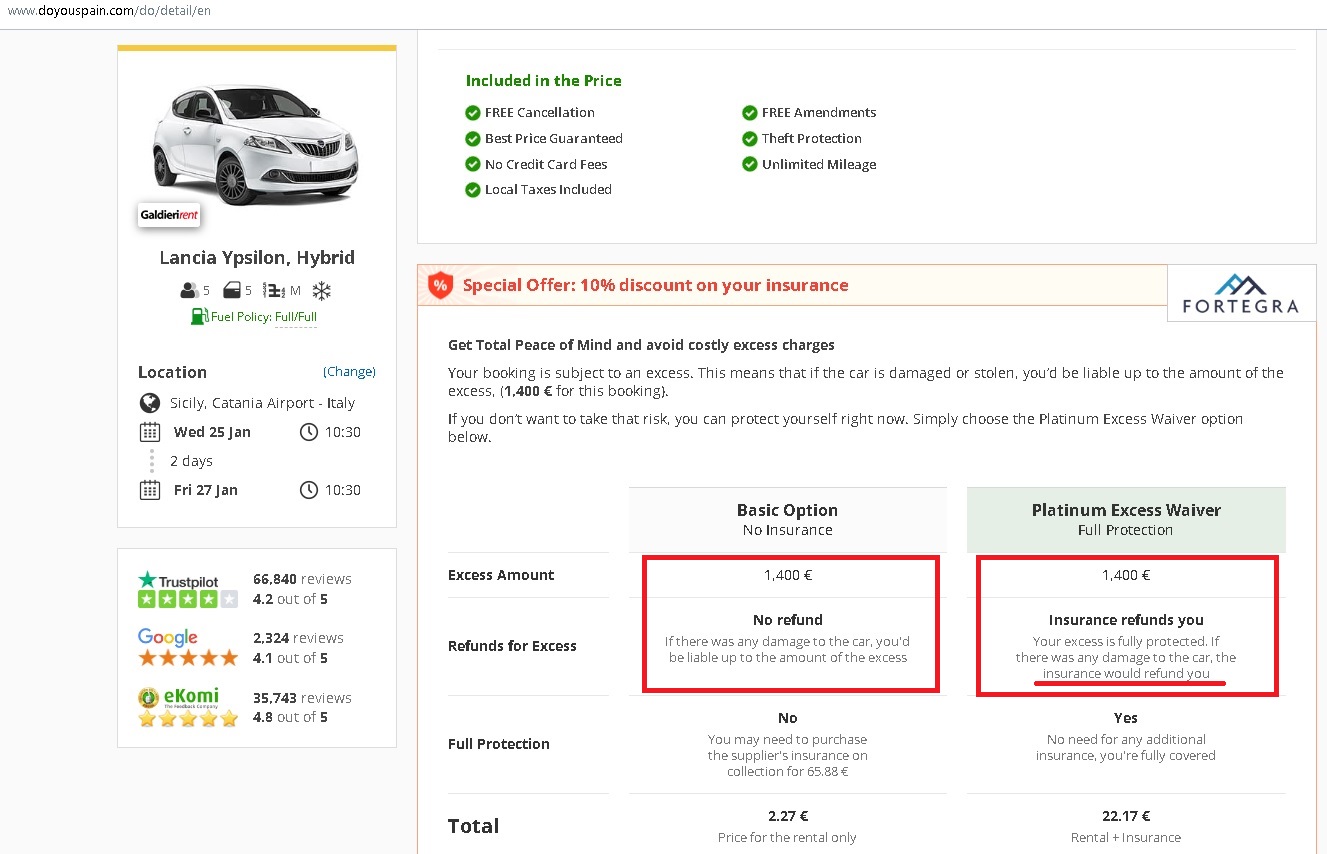Click the eKomi logo
Screen dimensions: 1327x854
tap(178, 697)
